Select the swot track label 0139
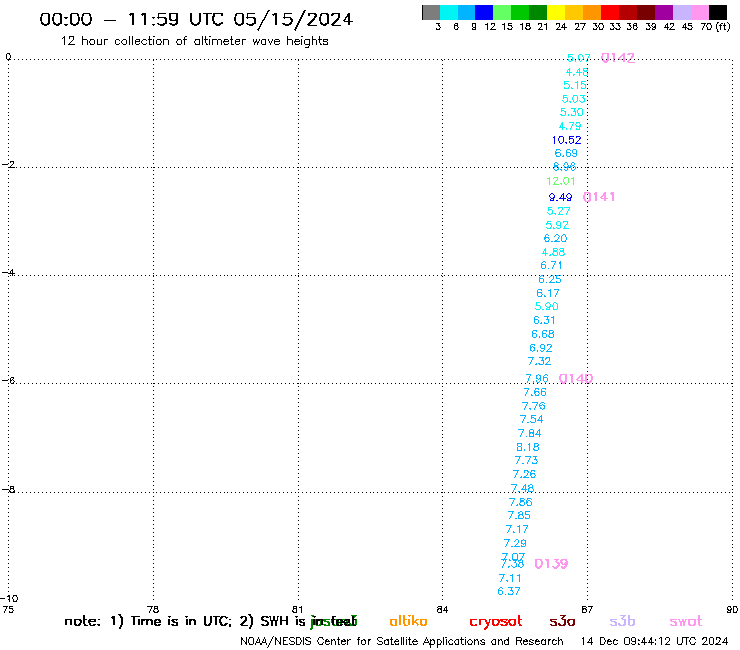This screenshot has height=650, width=740. click(551, 564)
